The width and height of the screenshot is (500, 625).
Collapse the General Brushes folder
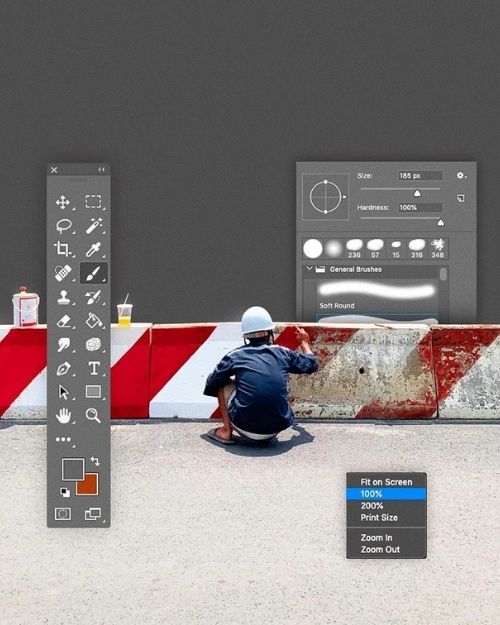[309, 269]
